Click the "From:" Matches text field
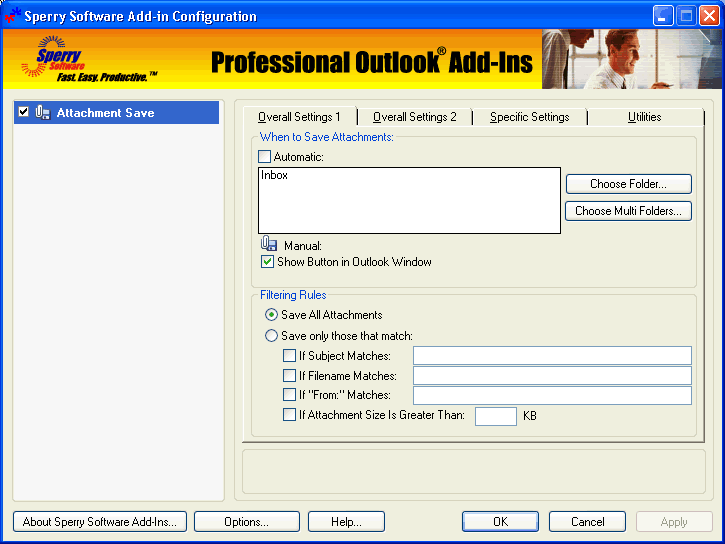This screenshot has height=544, width=725. pyautogui.click(x=553, y=395)
